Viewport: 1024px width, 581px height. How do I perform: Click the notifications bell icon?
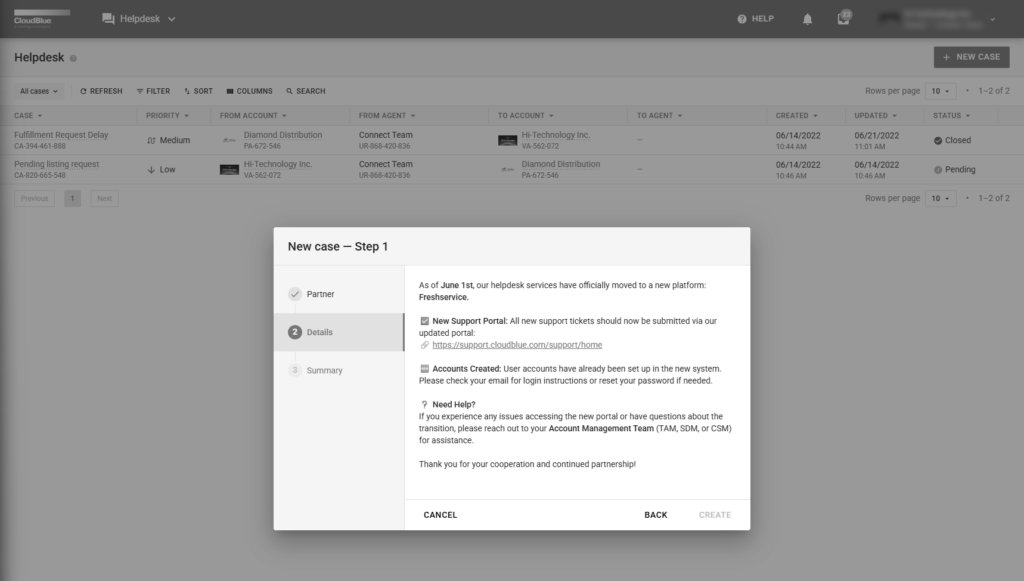[x=807, y=19]
